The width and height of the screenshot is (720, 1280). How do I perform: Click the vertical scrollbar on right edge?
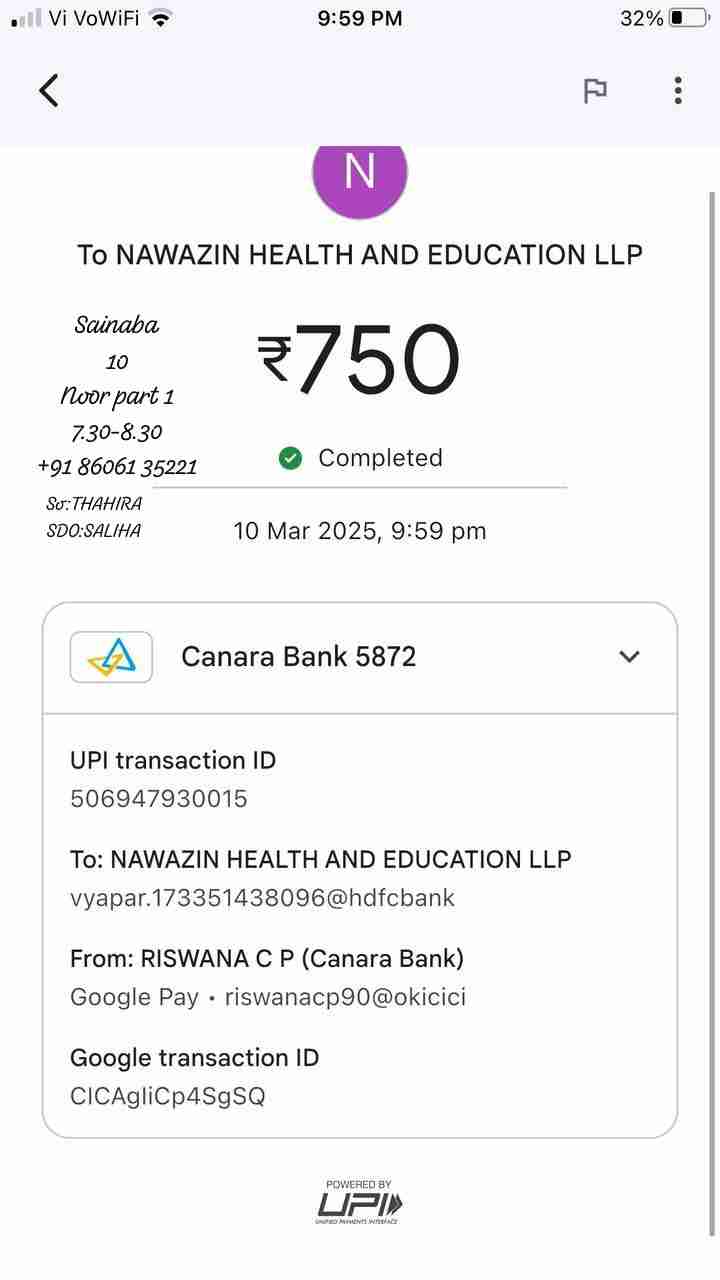click(x=712, y=700)
